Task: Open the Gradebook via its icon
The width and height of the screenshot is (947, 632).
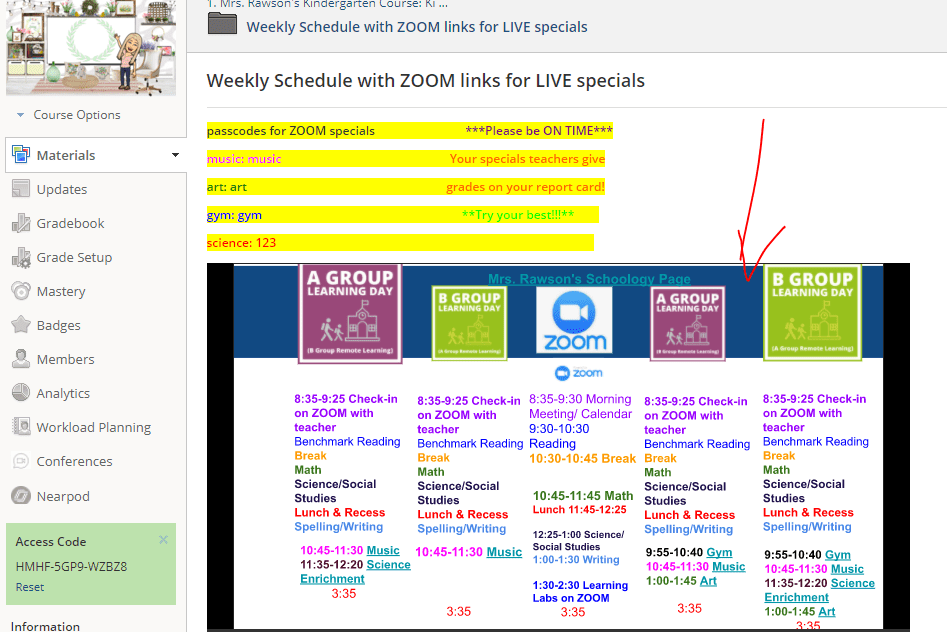Action: (21, 223)
